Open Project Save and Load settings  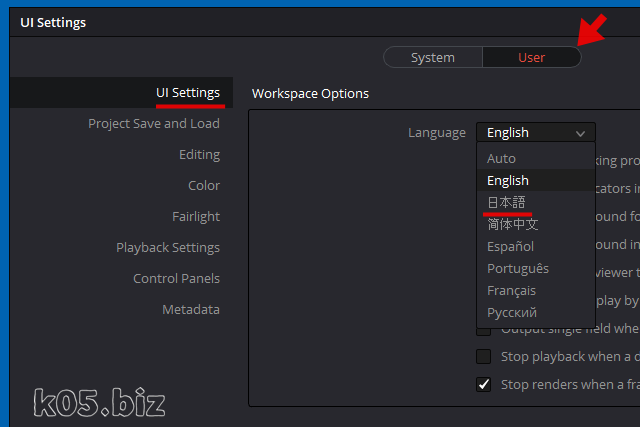point(153,124)
